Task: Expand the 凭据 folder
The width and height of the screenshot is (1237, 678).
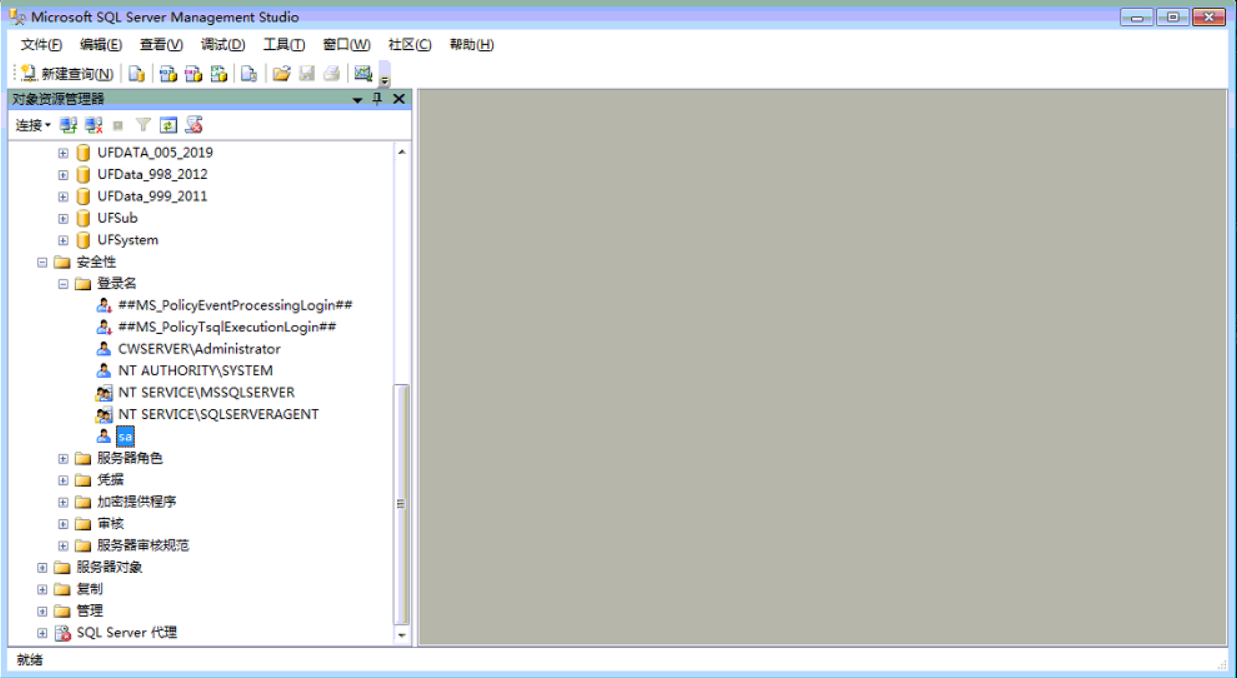Action: point(63,480)
